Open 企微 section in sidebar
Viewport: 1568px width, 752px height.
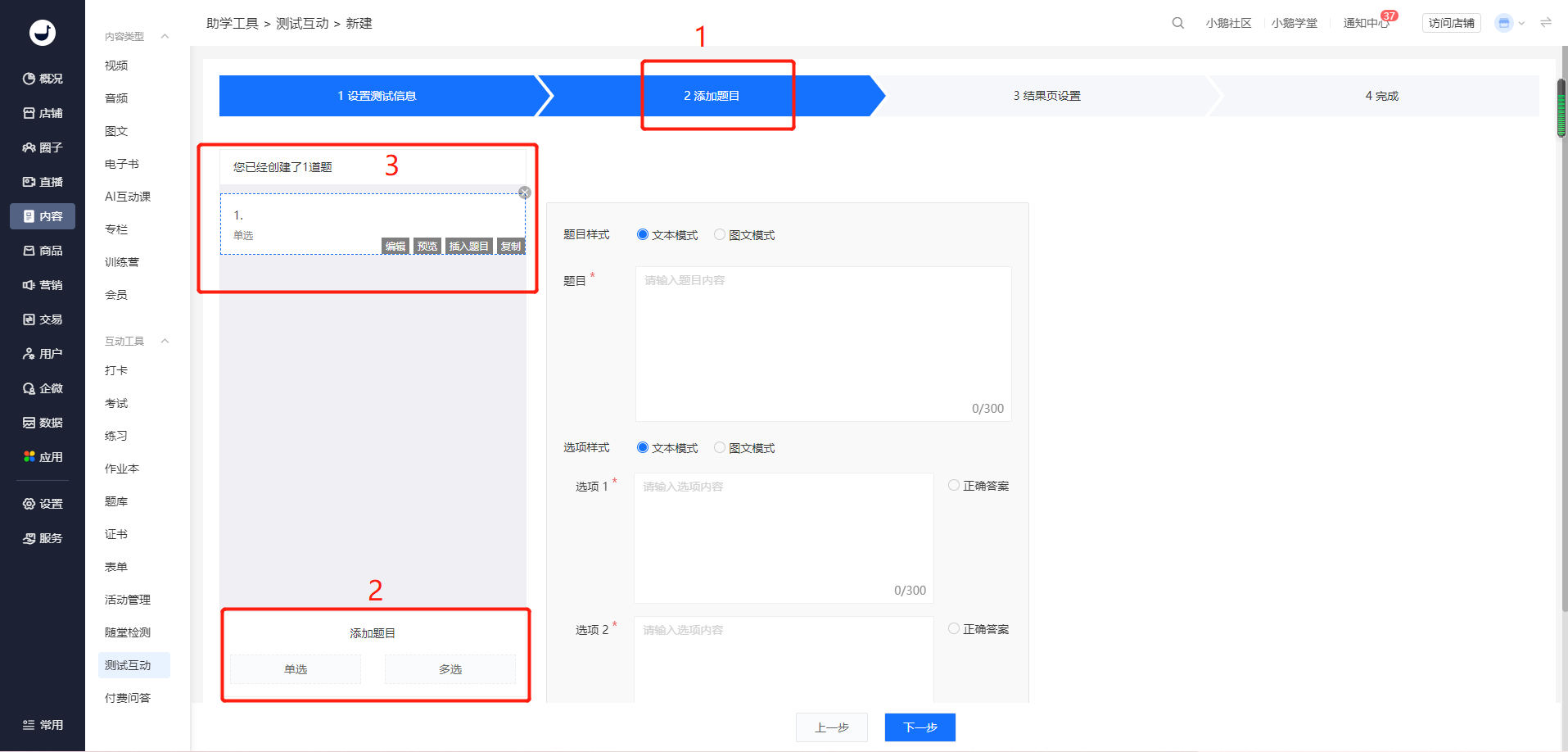pyautogui.click(x=43, y=388)
